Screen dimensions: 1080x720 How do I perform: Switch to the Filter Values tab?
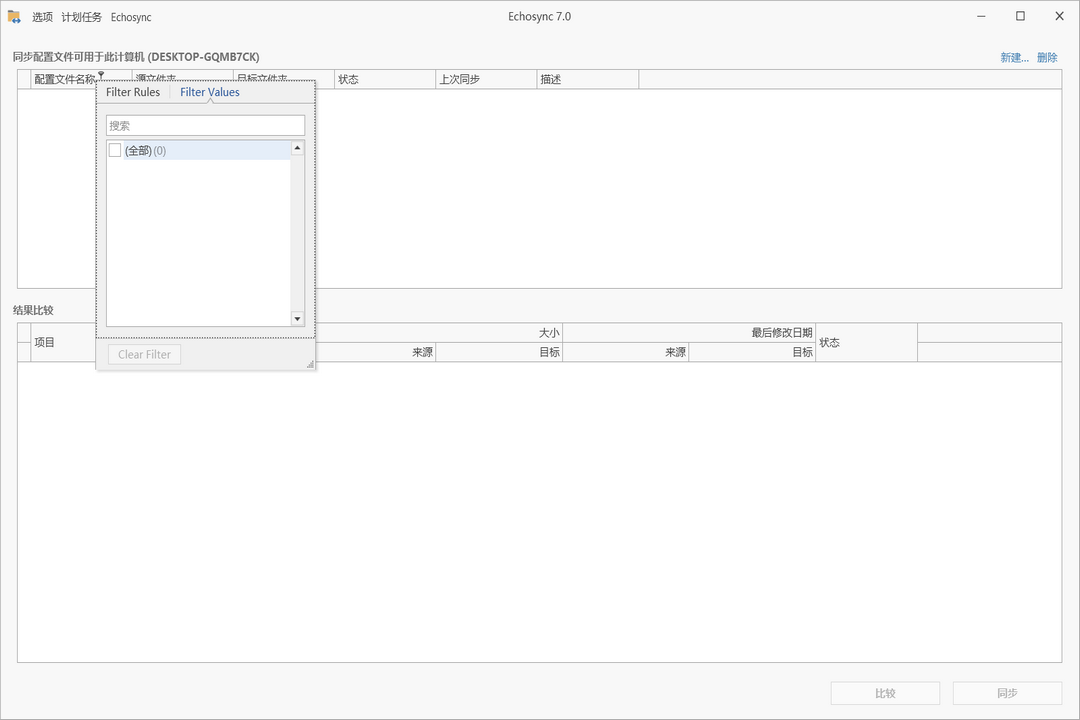pyautogui.click(x=209, y=91)
